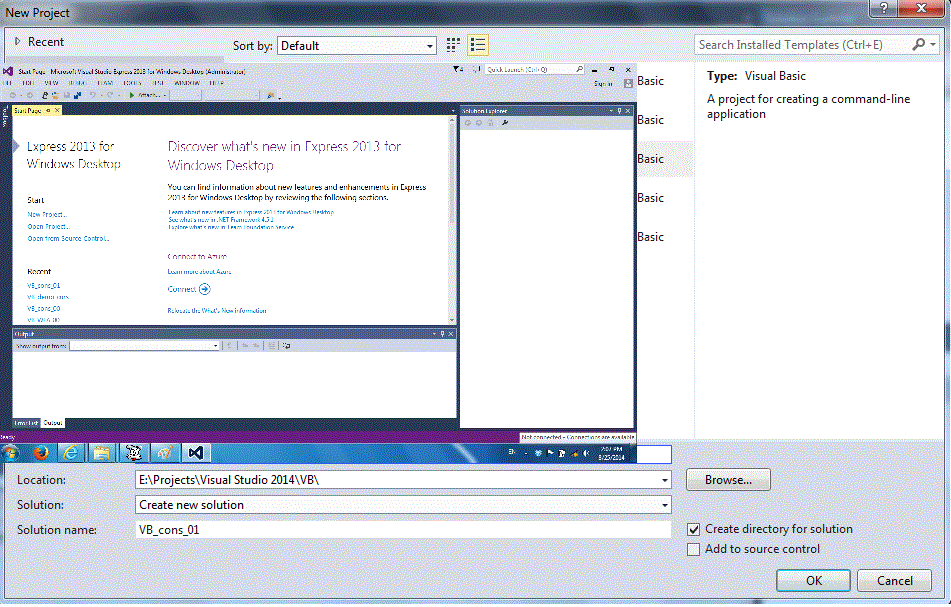Click the Solution Explorer Home icon
The width and height of the screenshot is (951, 607).
pos(491,123)
